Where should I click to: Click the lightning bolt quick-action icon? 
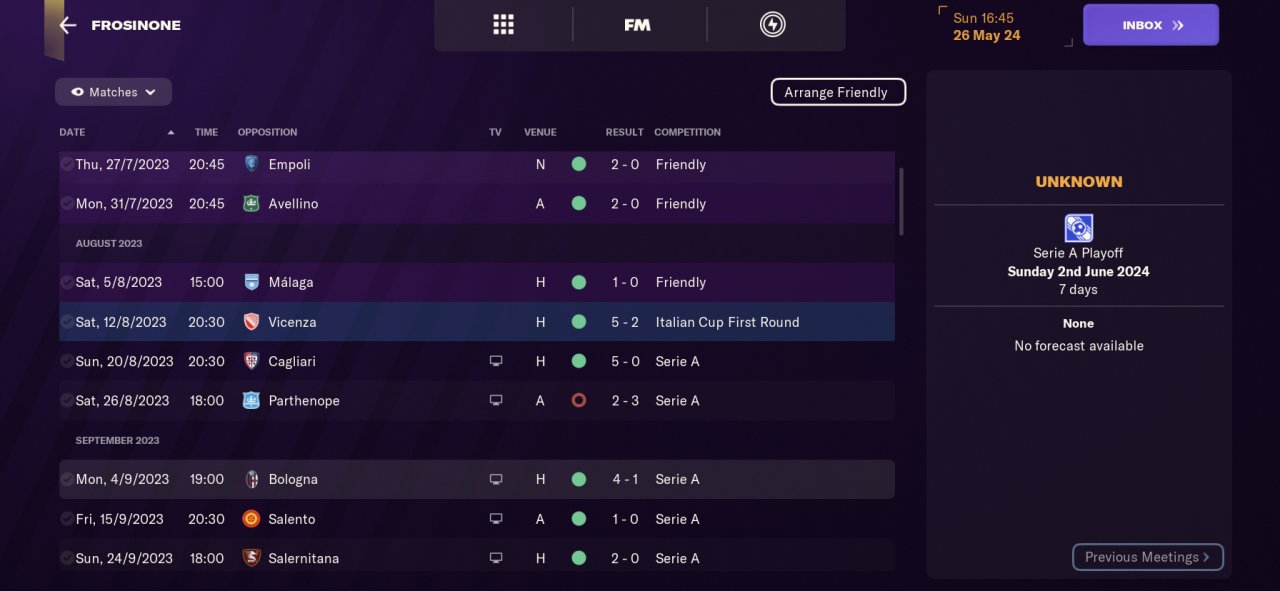coord(772,25)
